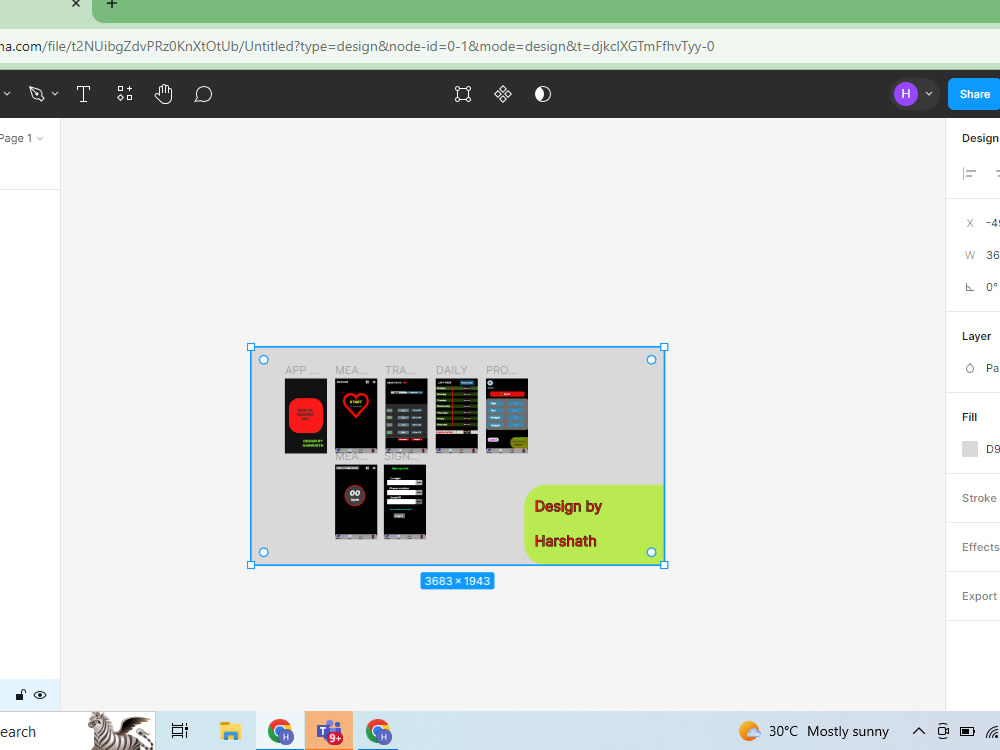Image resolution: width=1000 pixels, height=750 pixels.
Task: Toggle the layer lock icon
Action: (20, 695)
